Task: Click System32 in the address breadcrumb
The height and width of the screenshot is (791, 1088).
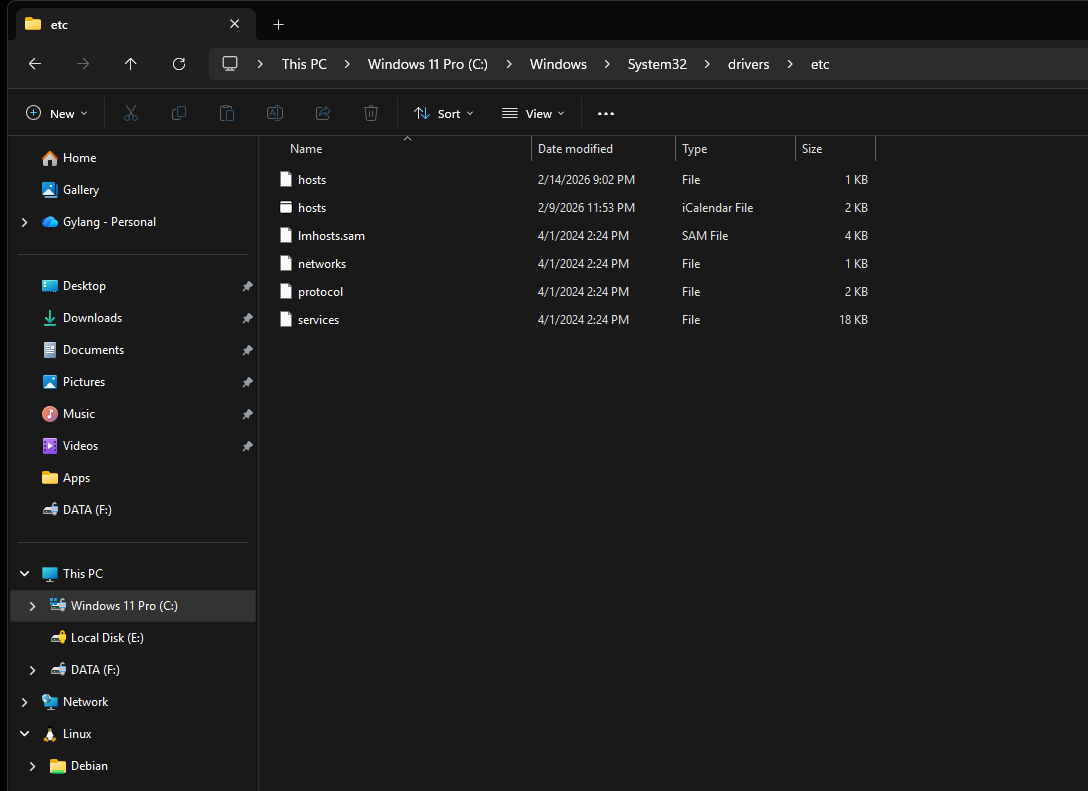Action: pos(657,64)
